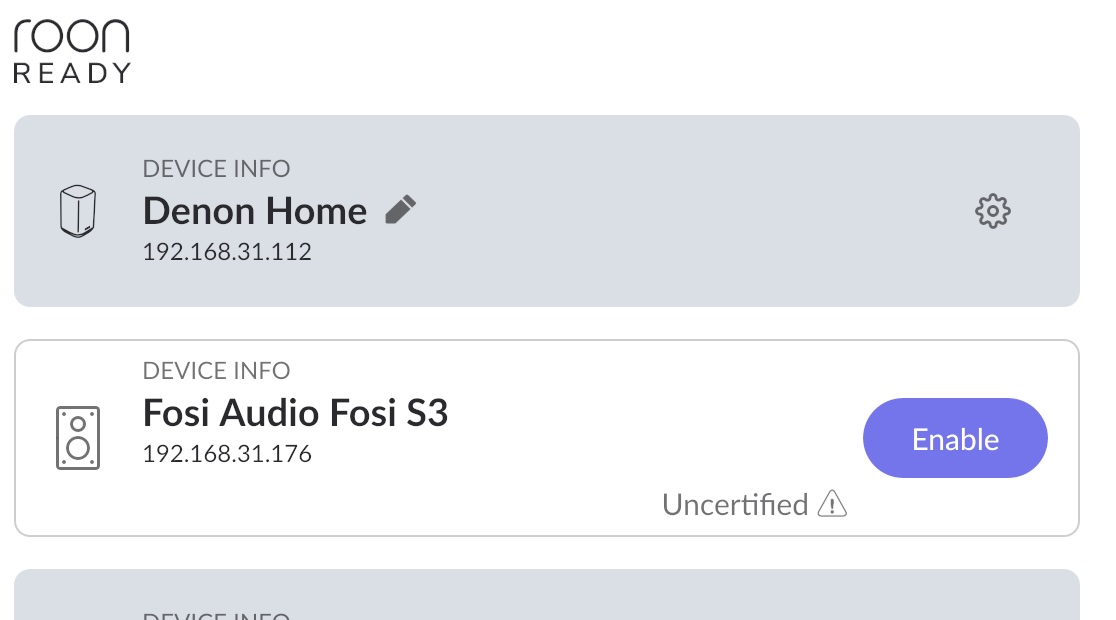The image size is (1116, 620).
Task: Click IP address 192.168.31.176
Action: [x=225, y=453]
